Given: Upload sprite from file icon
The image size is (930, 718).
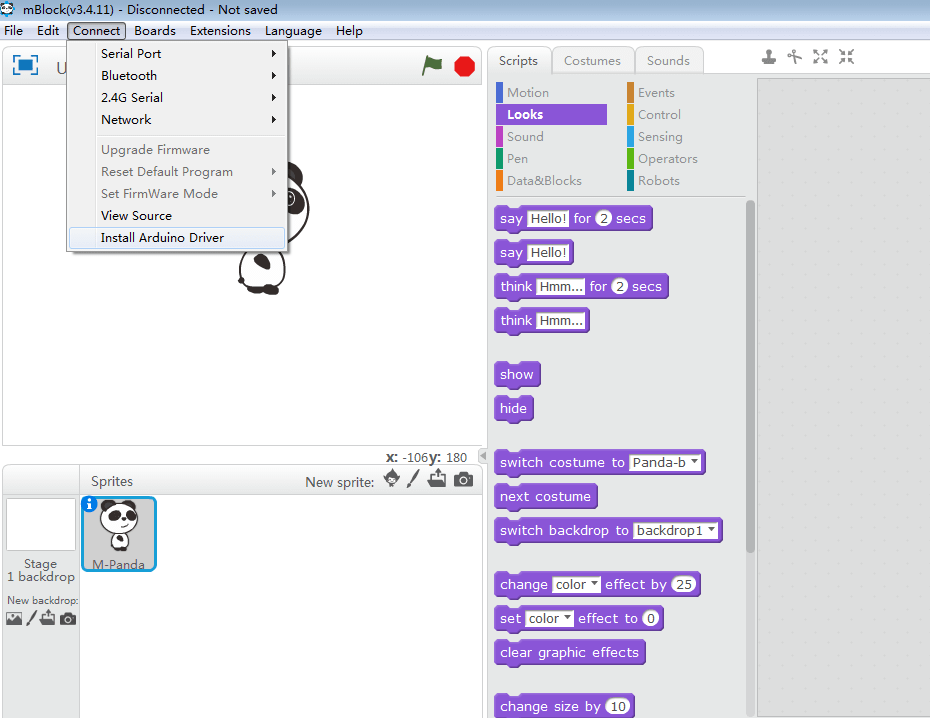Looking at the screenshot, I should (x=437, y=478).
